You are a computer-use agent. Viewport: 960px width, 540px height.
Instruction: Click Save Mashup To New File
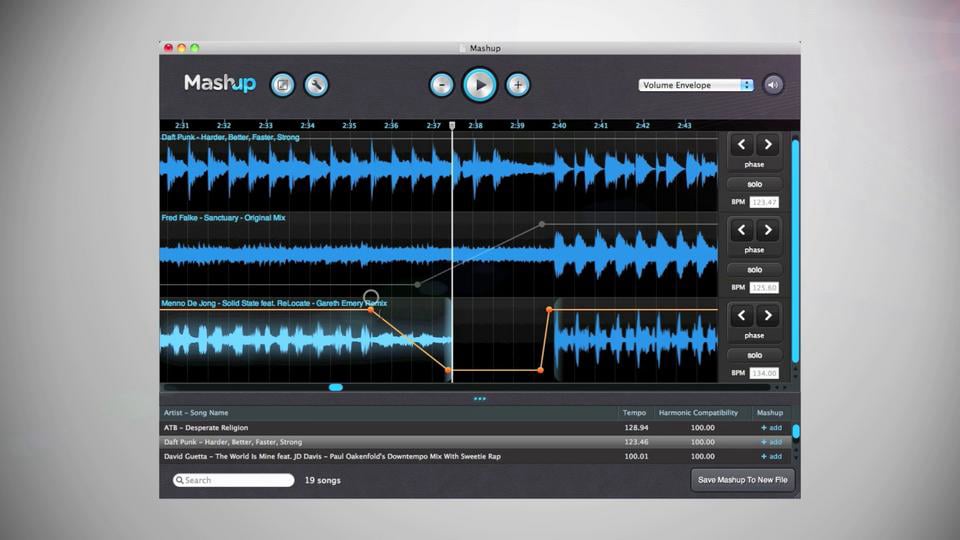click(743, 480)
